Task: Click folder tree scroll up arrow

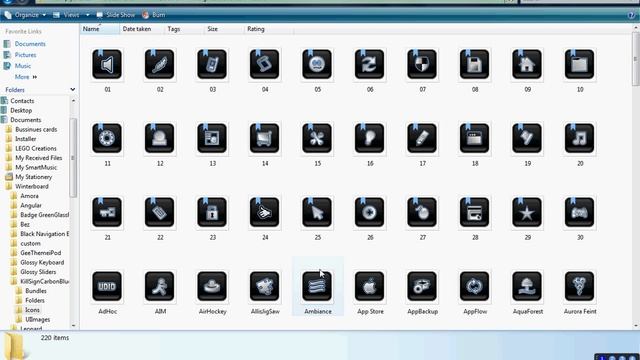Action: (x=73, y=101)
